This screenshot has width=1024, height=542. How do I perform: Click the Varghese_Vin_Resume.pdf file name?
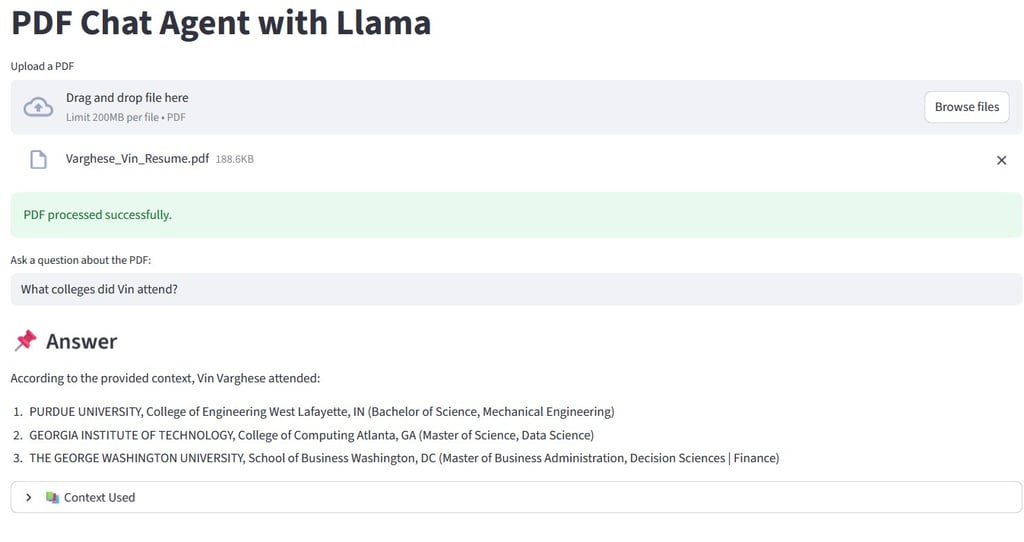[137, 159]
